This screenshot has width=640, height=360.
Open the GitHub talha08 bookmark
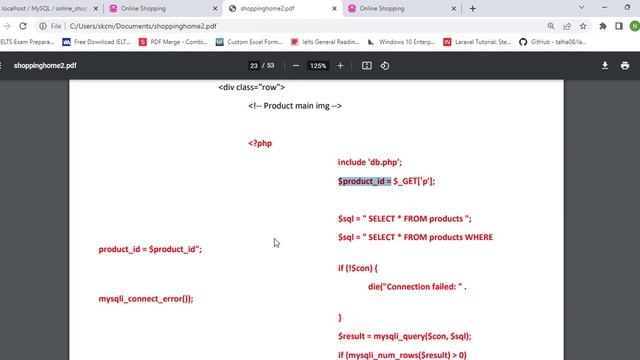pos(553,42)
